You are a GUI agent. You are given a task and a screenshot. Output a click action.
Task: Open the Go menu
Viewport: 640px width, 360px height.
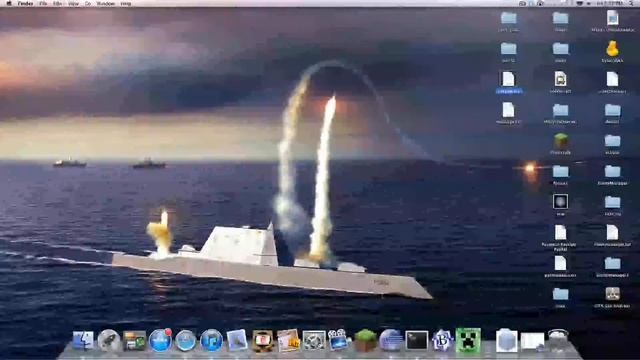coord(88,3)
